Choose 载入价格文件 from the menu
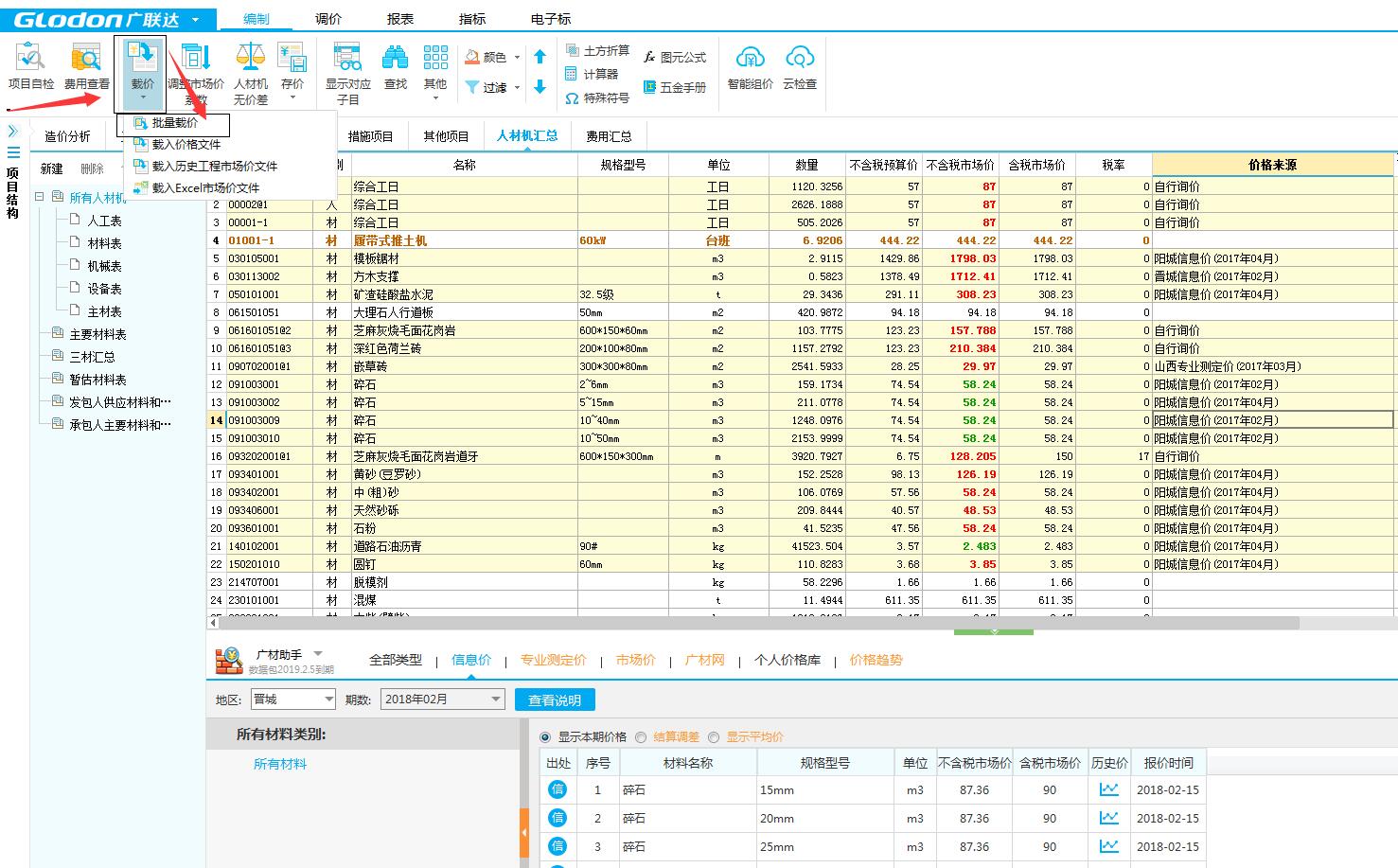The height and width of the screenshot is (868, 1398). click(186, 145)
